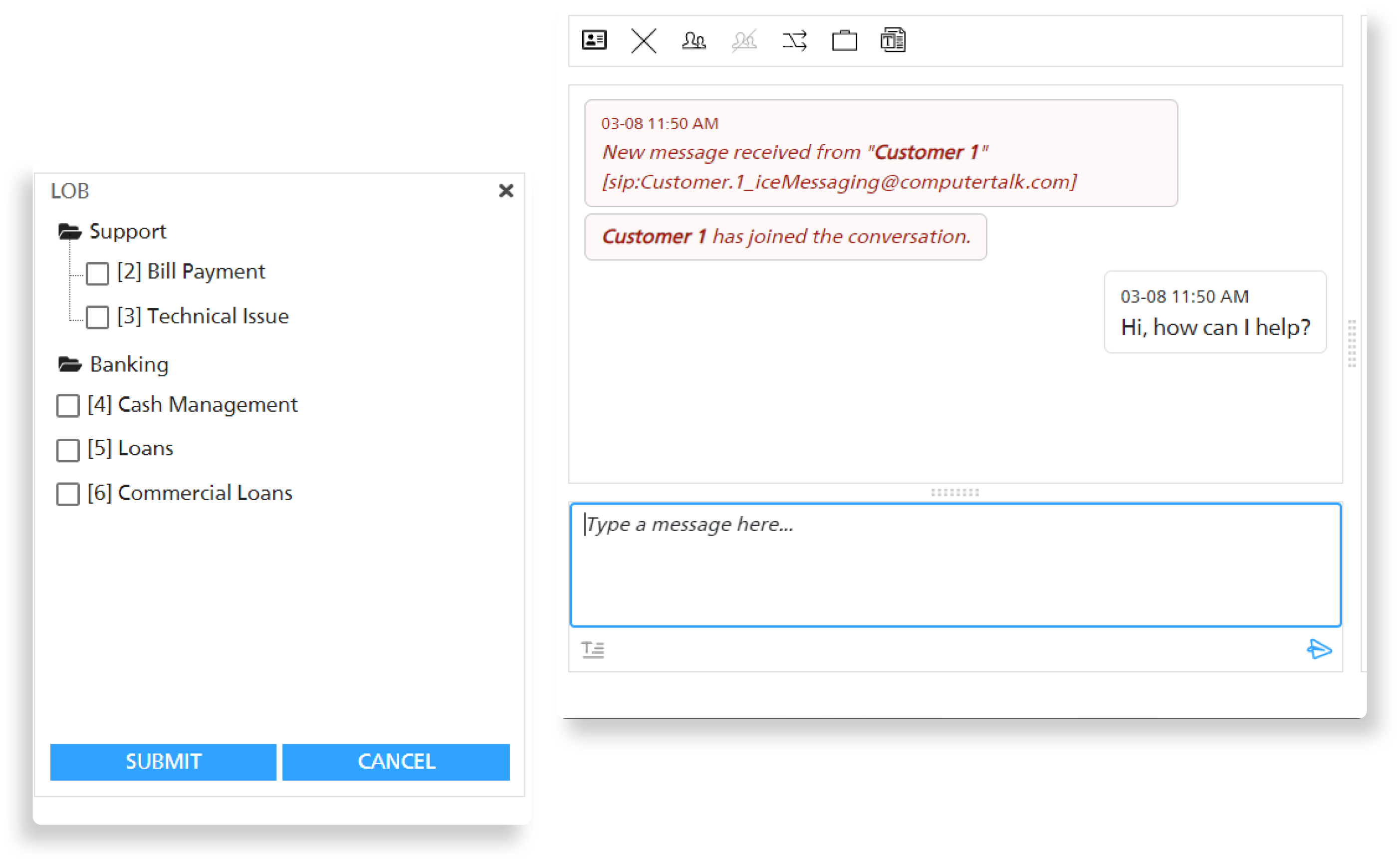Close the LOB dialog
This screenshot has height=863, width=1400.
pyautogui.click(x=505, y=191)
